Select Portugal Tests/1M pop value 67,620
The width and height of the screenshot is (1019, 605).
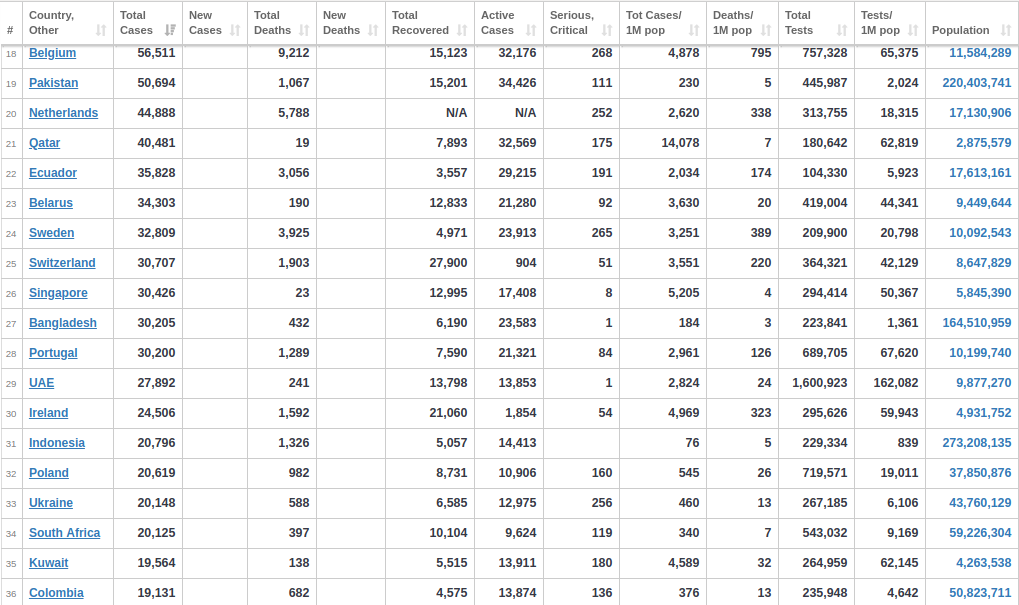[x=899, y=353]
